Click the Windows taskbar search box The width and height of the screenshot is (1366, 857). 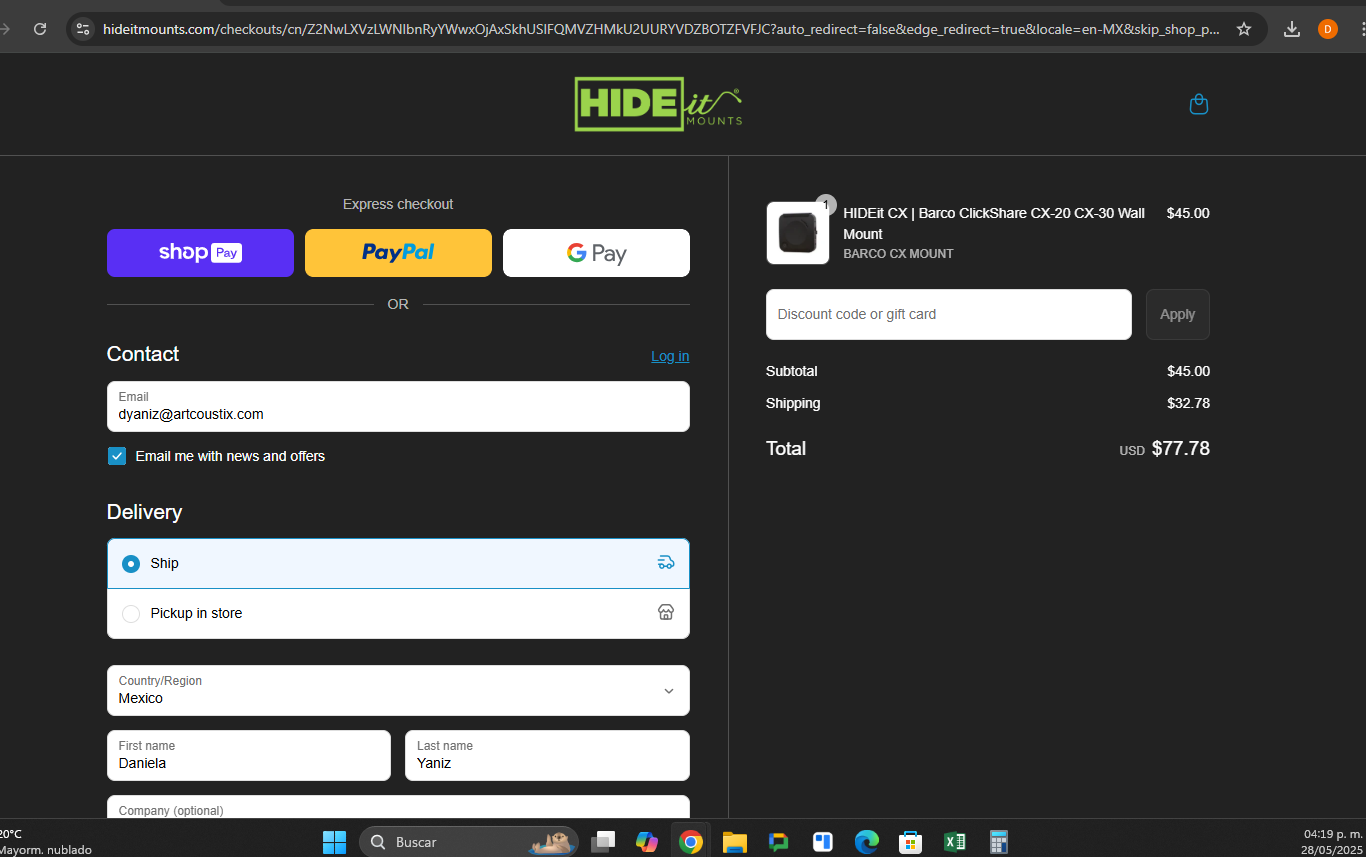[469, 842]
